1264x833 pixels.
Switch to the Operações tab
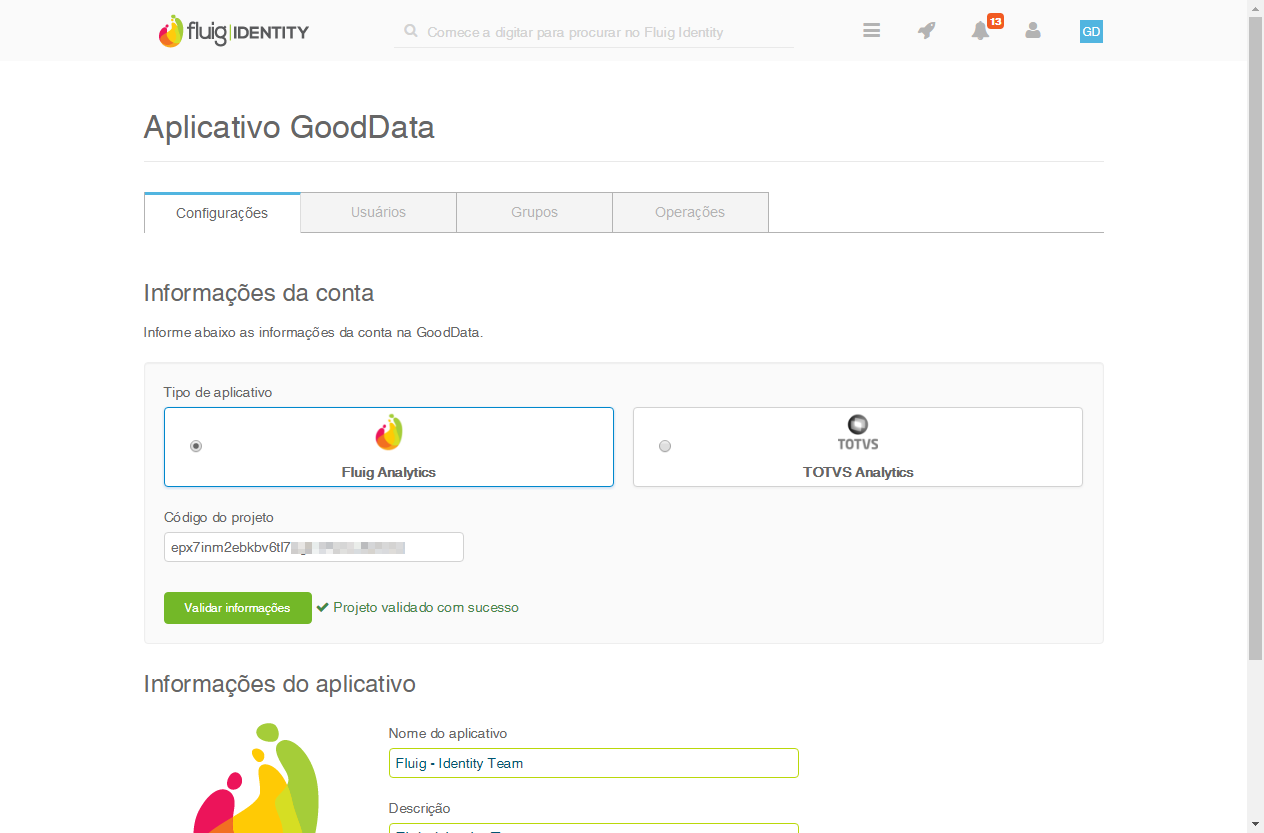click(690, 212)
